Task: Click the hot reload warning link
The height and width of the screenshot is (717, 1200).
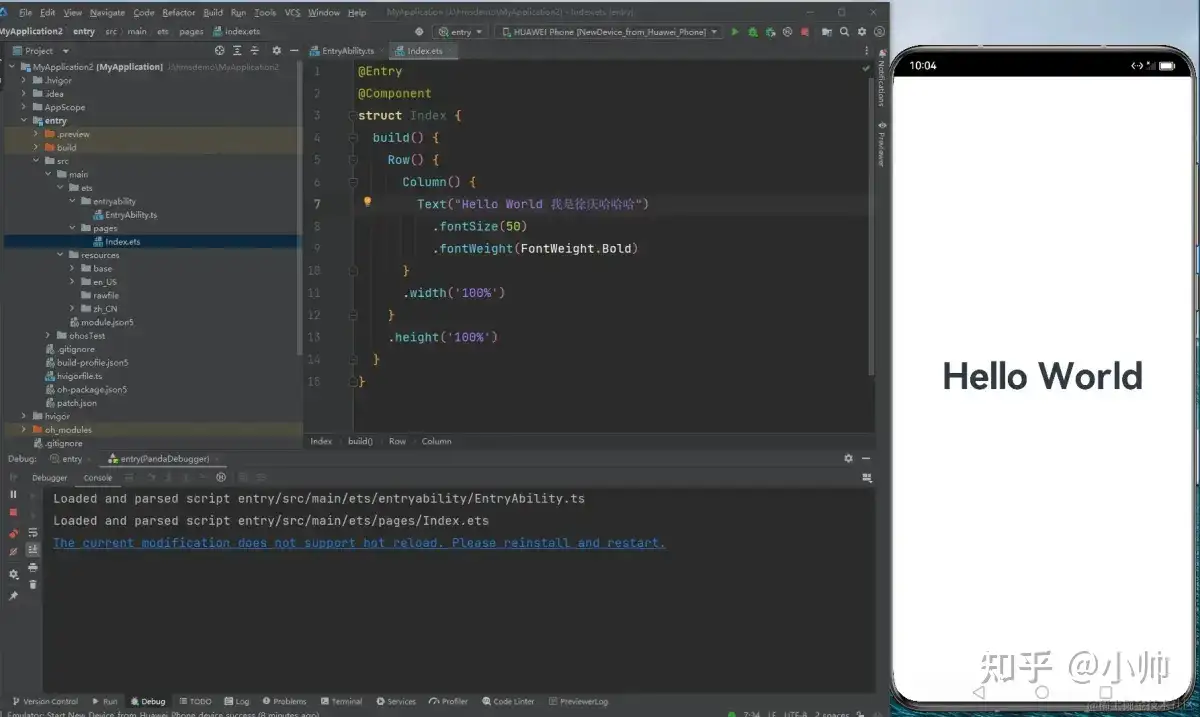Action: pos(359,543)
